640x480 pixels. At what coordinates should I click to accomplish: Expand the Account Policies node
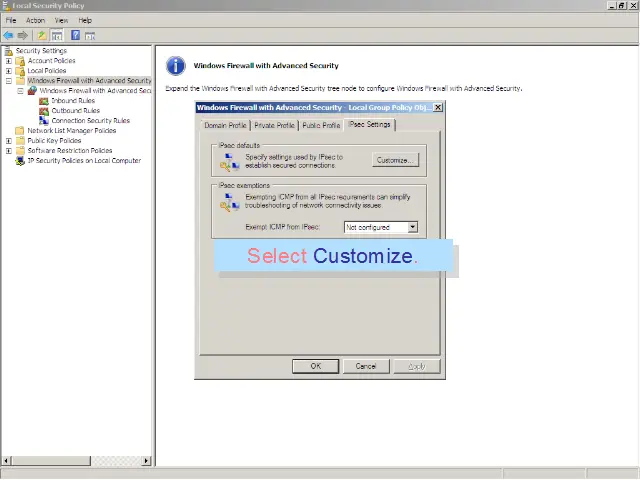[x=9, y=61]
